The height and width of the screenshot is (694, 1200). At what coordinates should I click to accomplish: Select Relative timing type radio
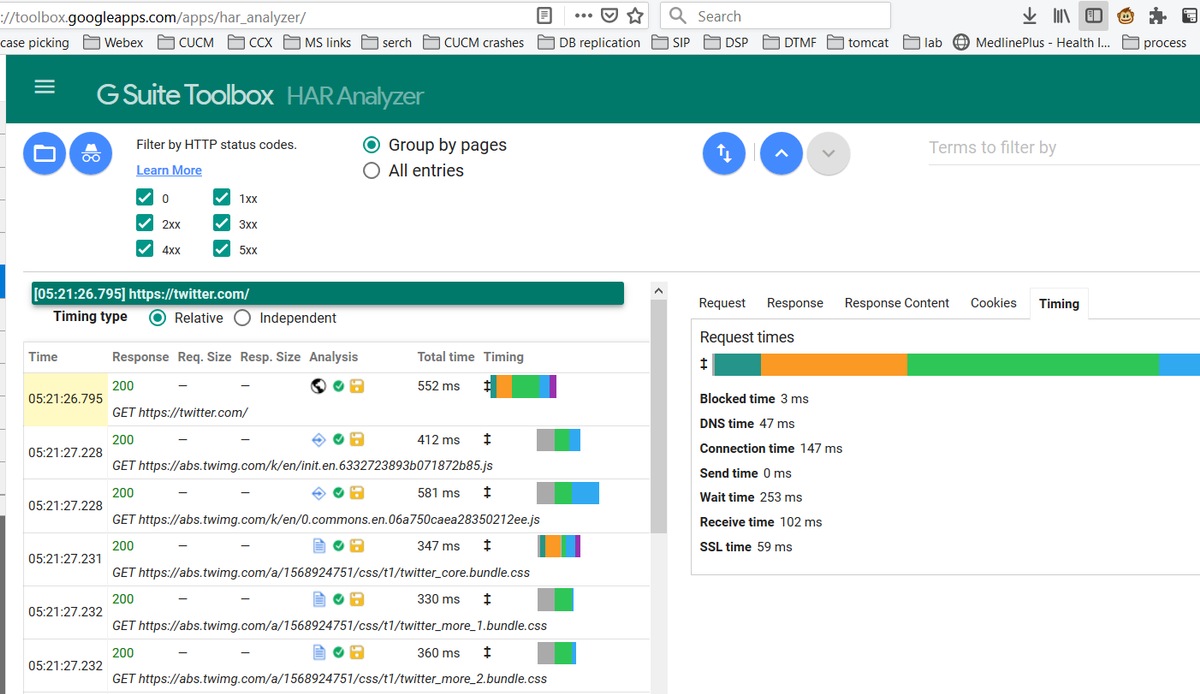point(157,318)
